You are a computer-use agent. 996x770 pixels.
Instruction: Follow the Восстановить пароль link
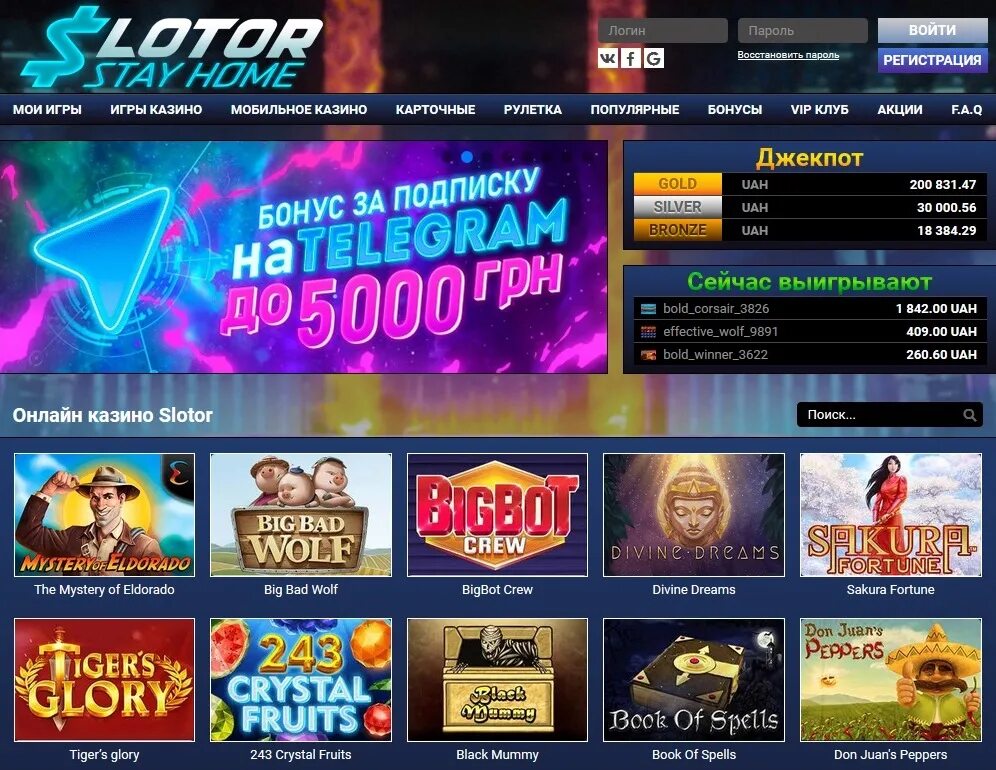(x=788, y=55)
